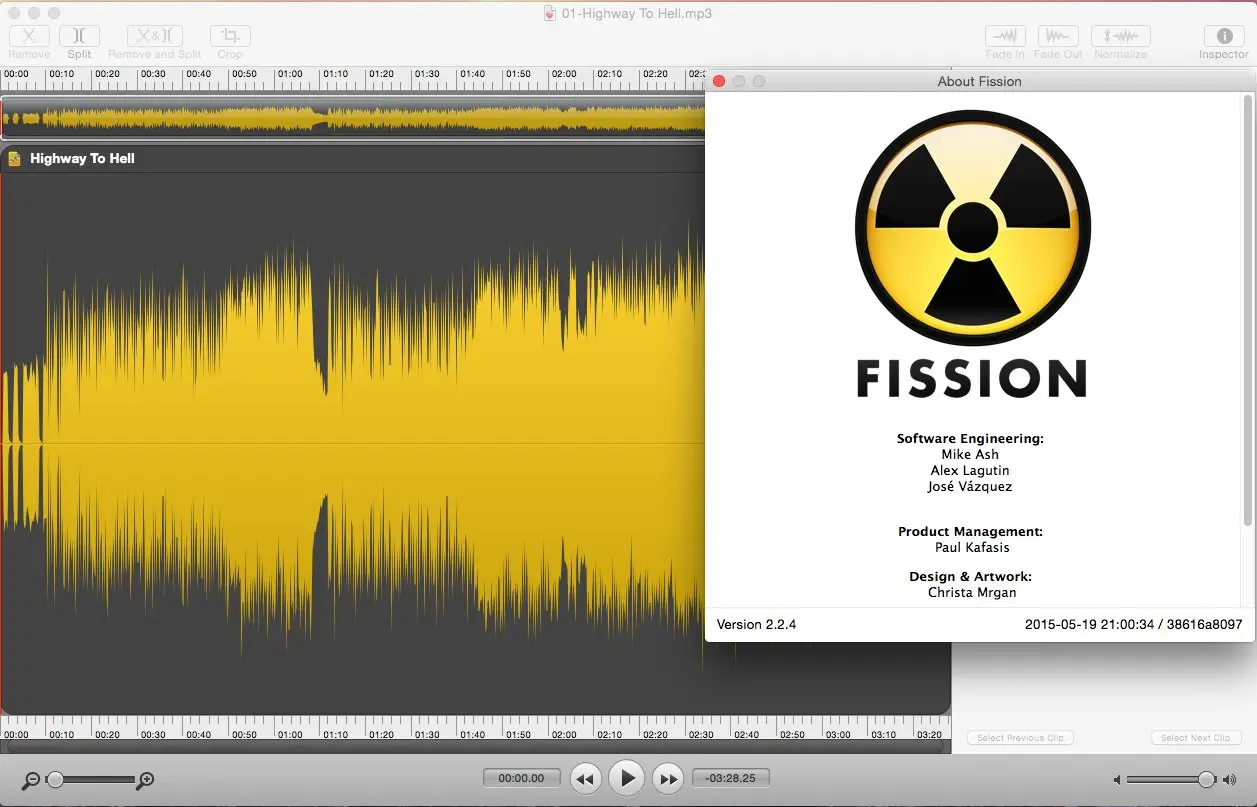Click the zoom in magnifier icon
Image resolution: width=1257 pixels, height=807 pixels.
[x=146, y=780]
